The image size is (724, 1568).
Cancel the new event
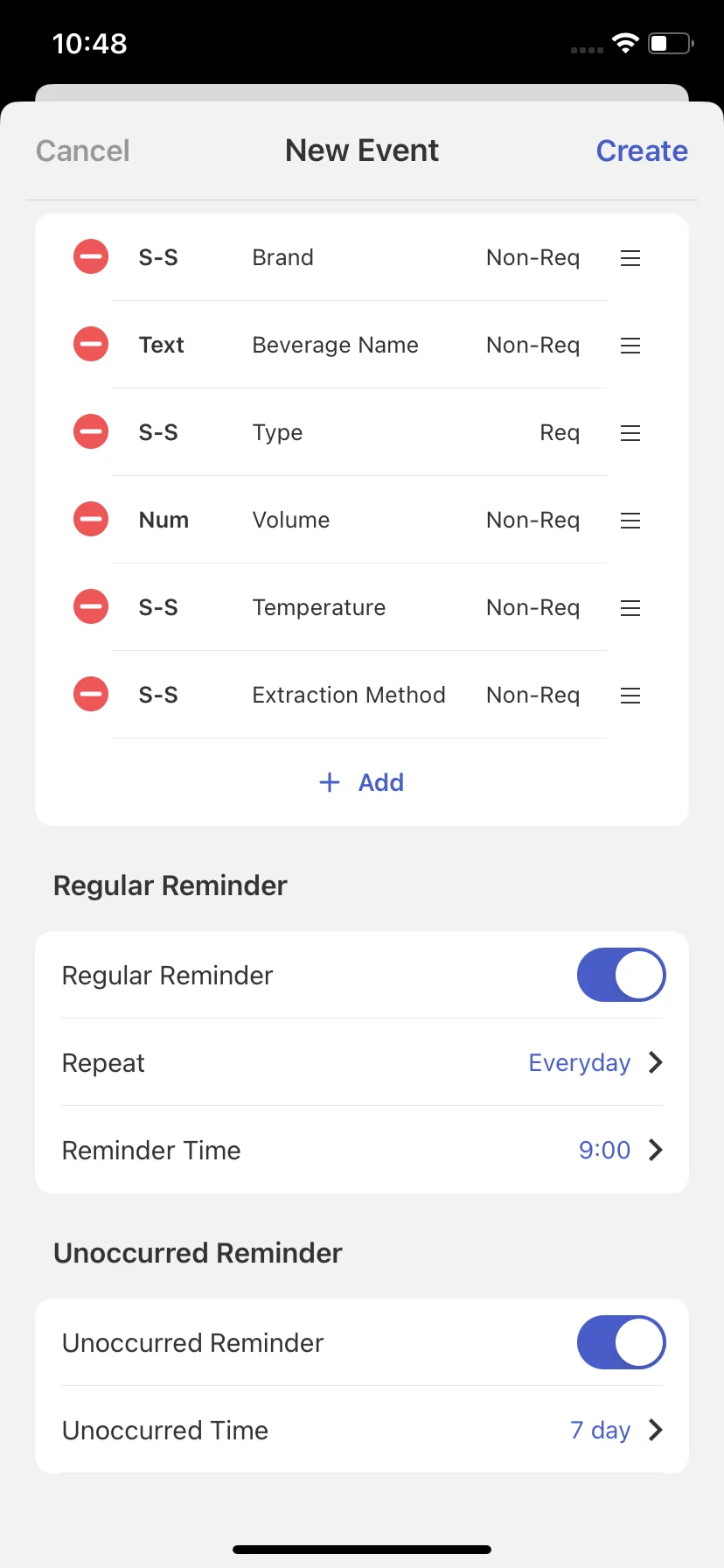(83, 150)
